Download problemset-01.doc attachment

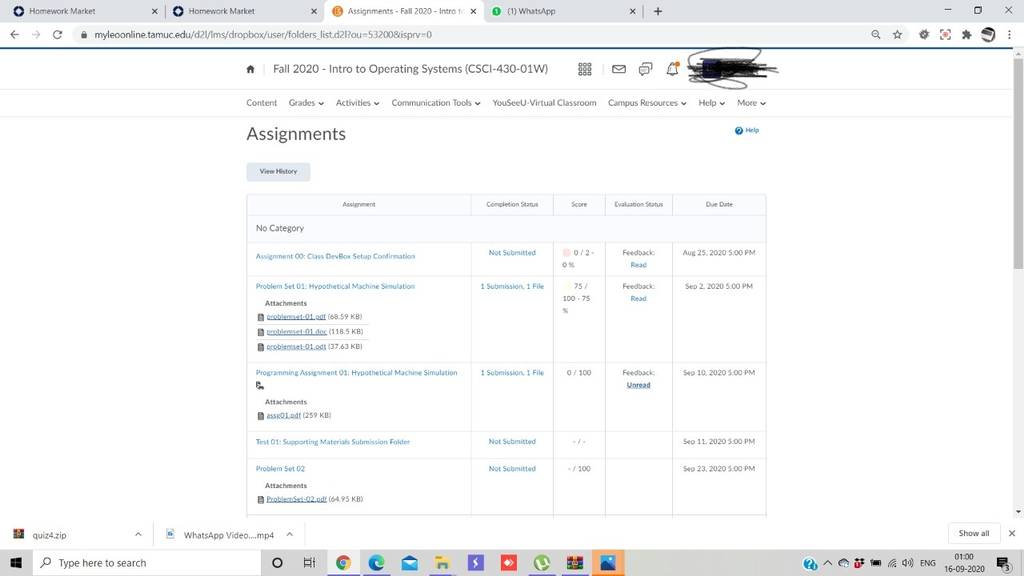click(296, 332)
